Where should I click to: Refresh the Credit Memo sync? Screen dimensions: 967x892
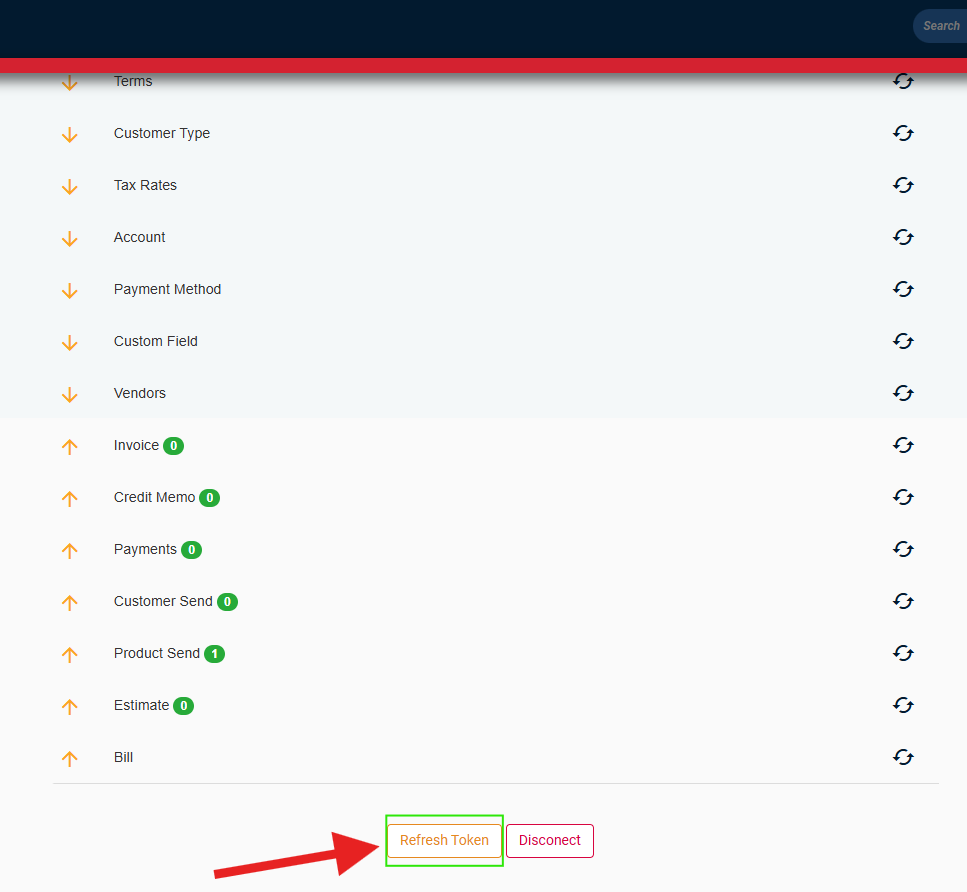(x=903, y=497)
